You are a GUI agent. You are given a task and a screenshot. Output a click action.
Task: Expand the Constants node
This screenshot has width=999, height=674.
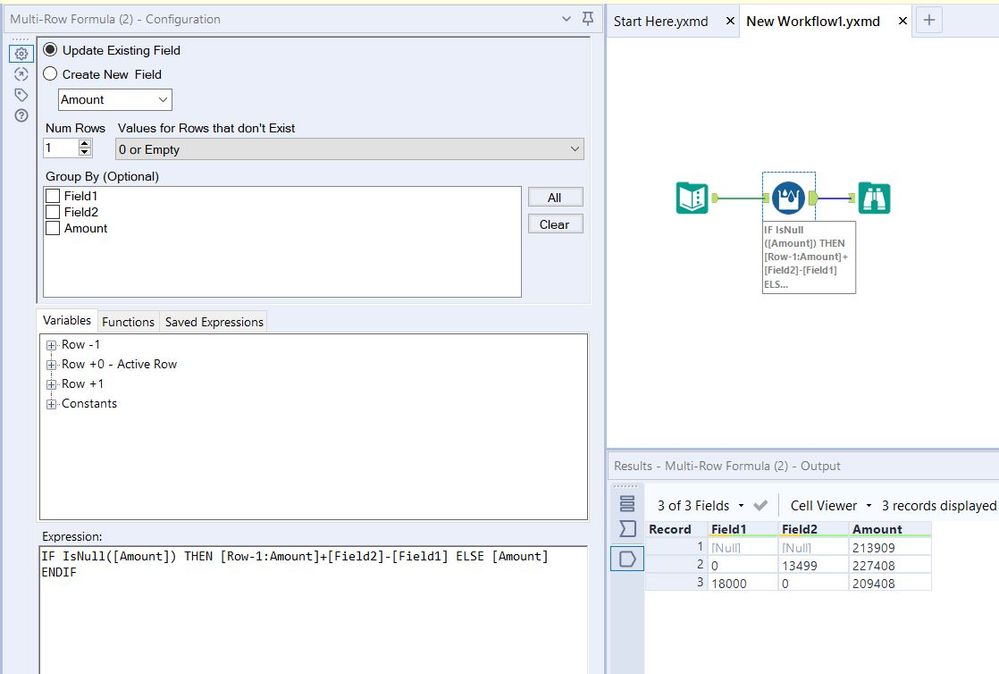51,405
